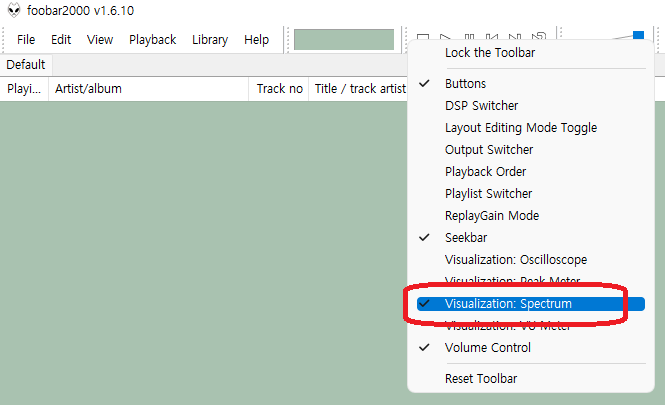Screen dimensions: 665x405
Task: Select the Default playlist tab
Action: tap(26, 64)
